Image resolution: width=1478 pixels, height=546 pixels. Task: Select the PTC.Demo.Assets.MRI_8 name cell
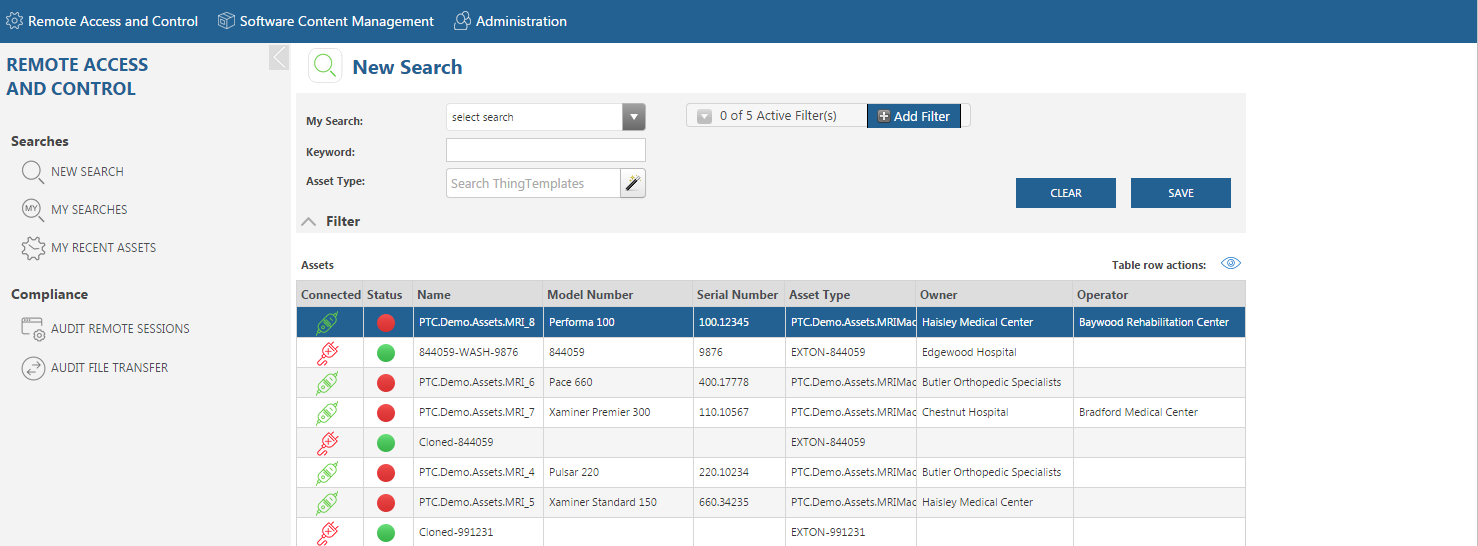[x=478, y=323]
